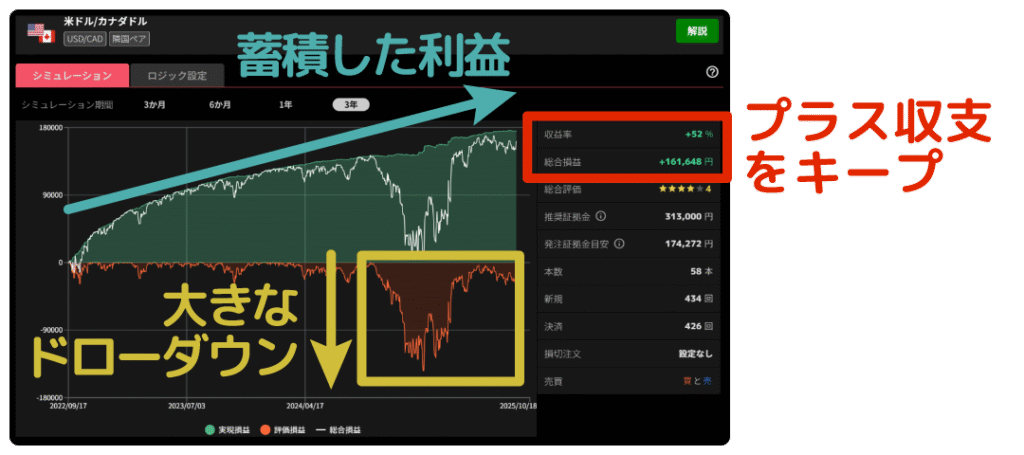Click the 総合損益 +161,648 円 value

click(685, 161)
